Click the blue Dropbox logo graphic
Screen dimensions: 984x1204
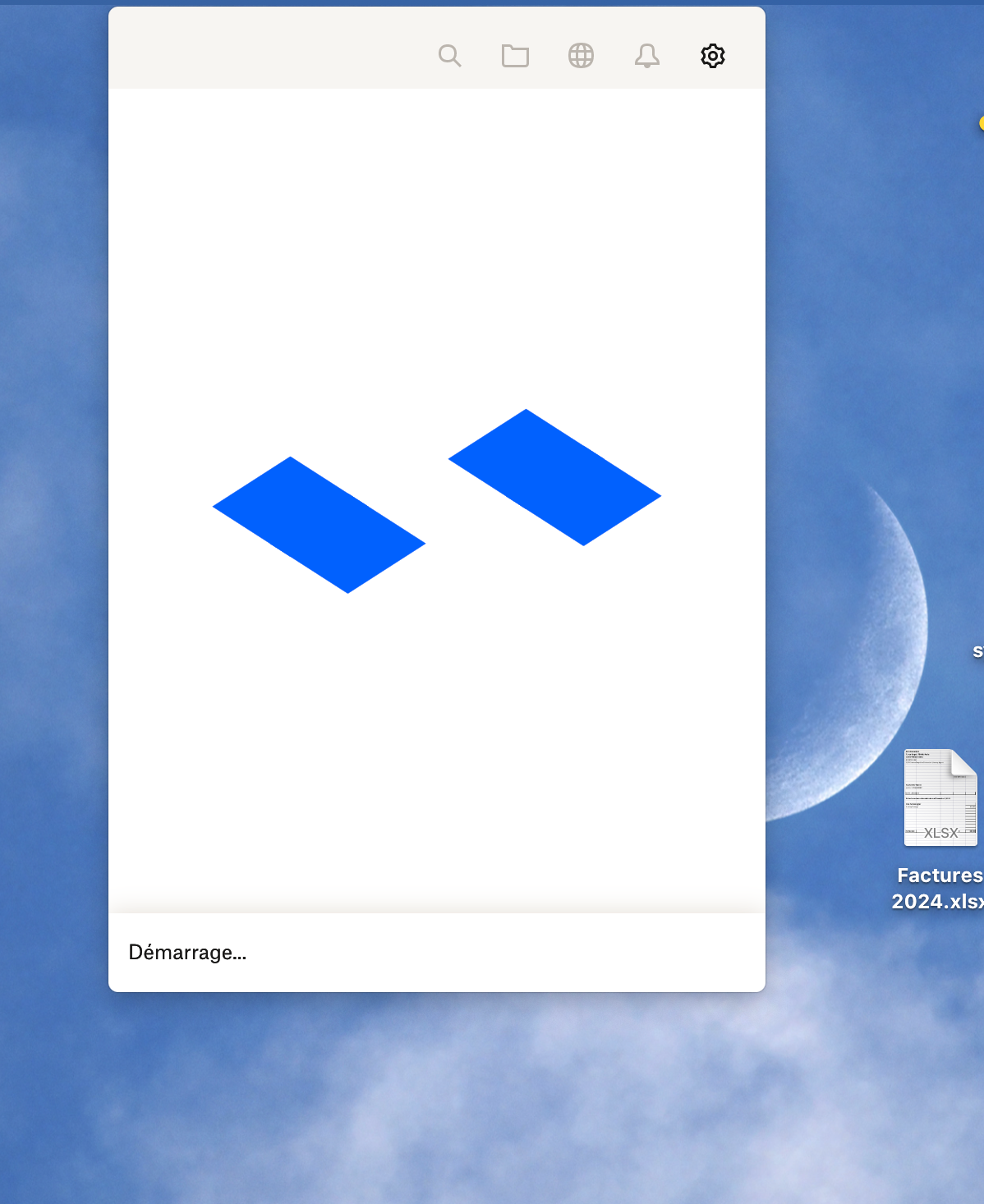(437, 501)
